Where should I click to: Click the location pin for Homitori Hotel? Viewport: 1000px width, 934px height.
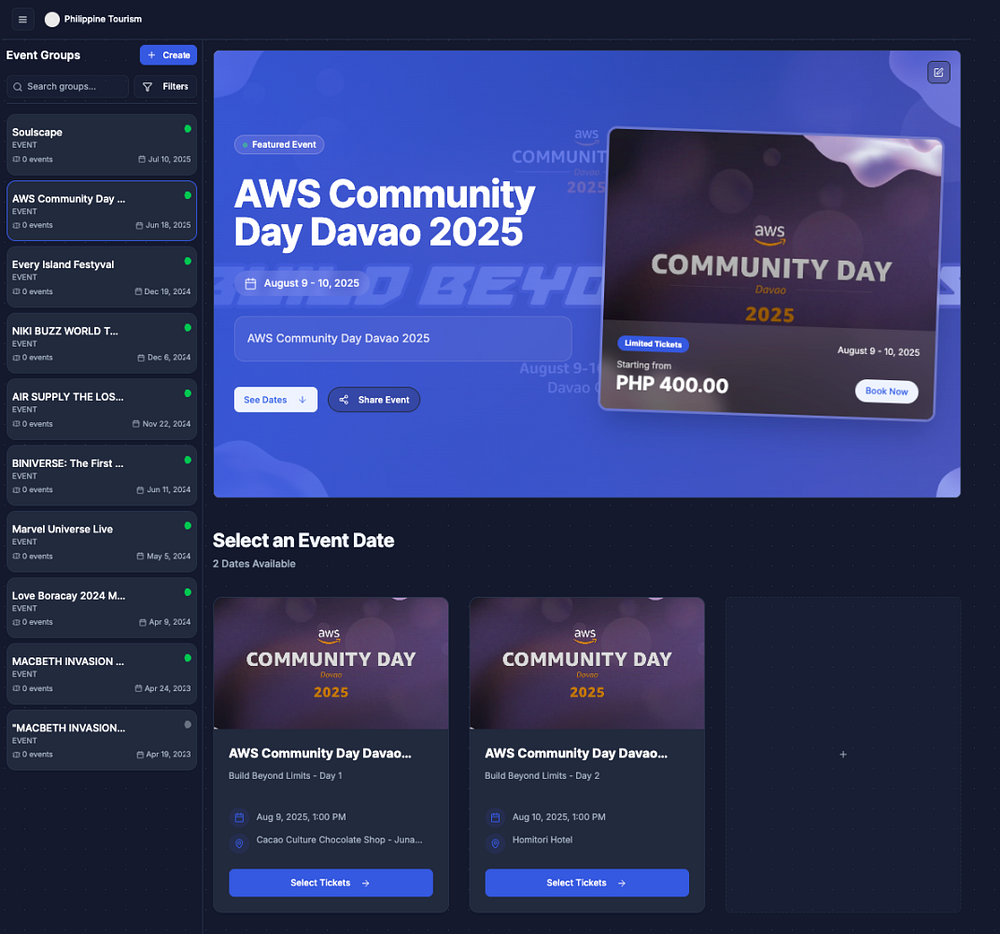[495, 843]
